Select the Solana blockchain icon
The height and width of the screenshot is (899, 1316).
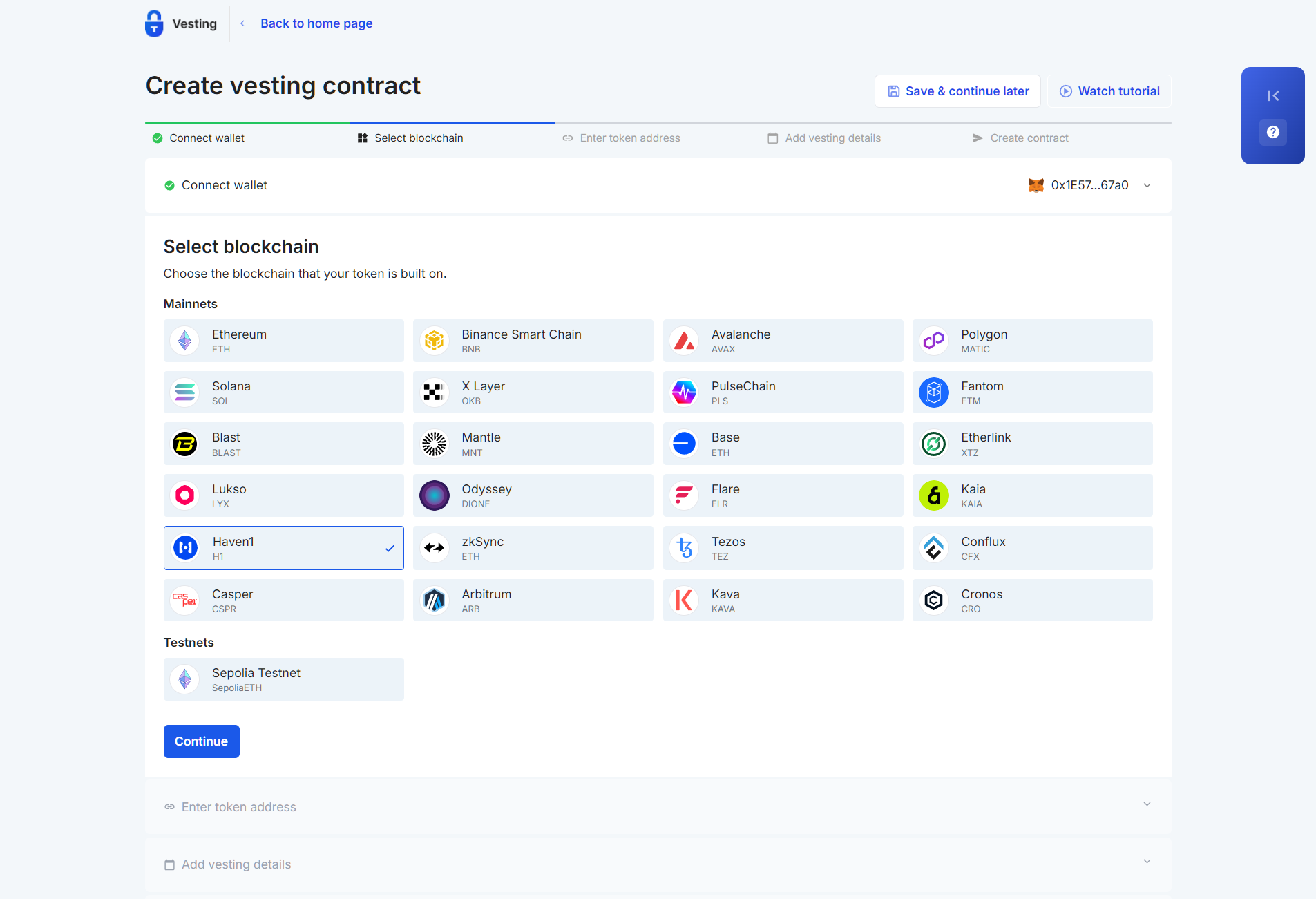184,392
